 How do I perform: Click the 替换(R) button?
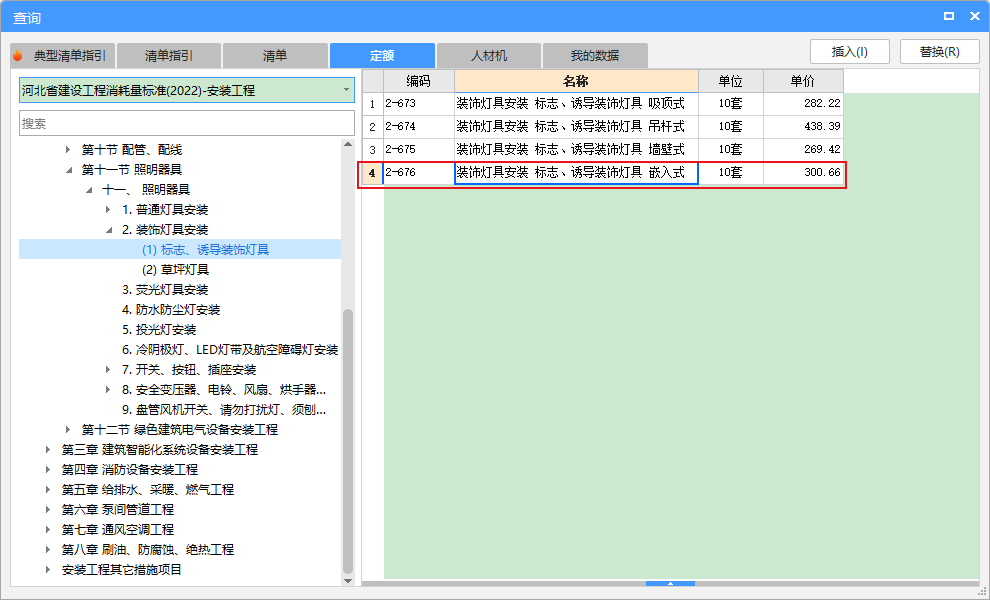click(x=939, y=51)
